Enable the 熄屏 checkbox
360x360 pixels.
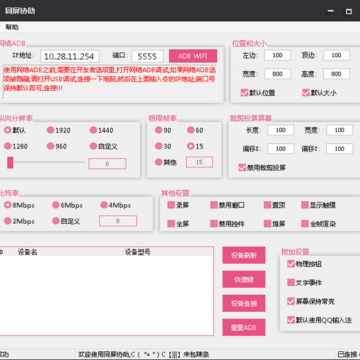pos(267,224)
